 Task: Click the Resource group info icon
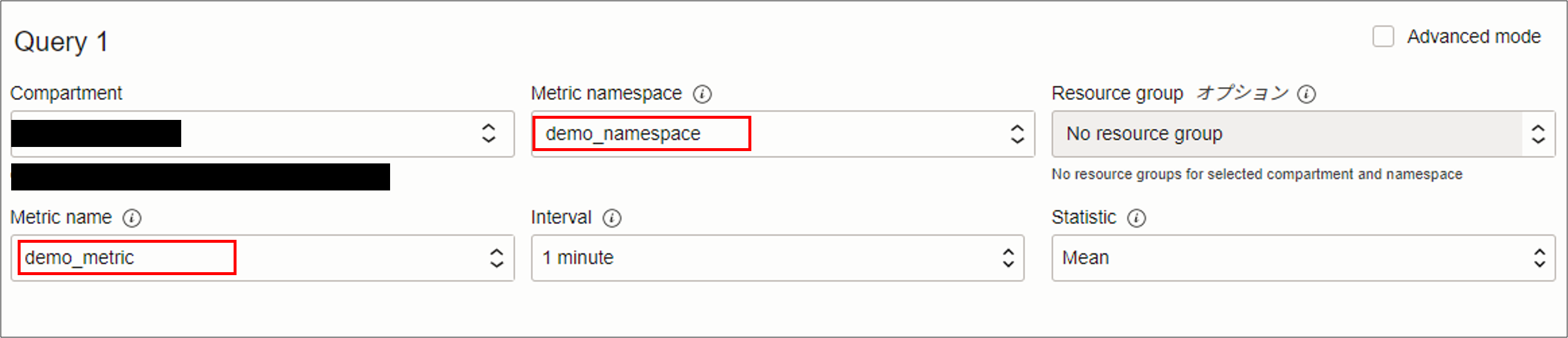pyautogui.click(x=1306, y=94)
